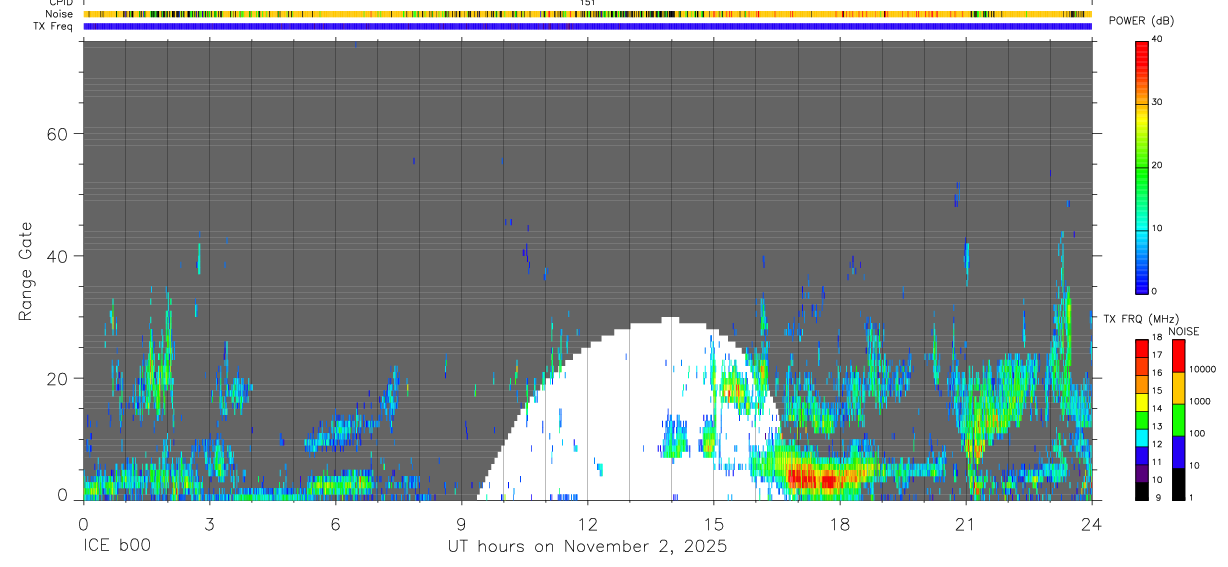Click the '9' hour tick on time axis
The height and width of the screenshot is (567, 1228).
(461, 523)
